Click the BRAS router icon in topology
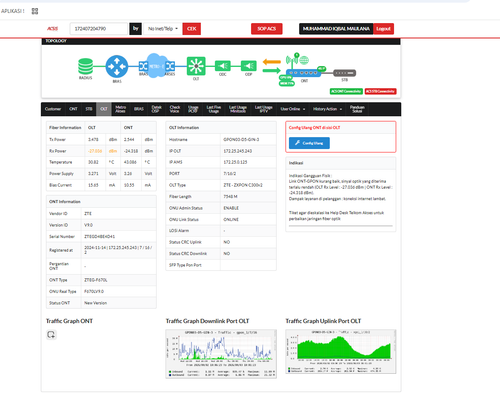This screenshot has height=393, width=500. [x=117, y=66]
